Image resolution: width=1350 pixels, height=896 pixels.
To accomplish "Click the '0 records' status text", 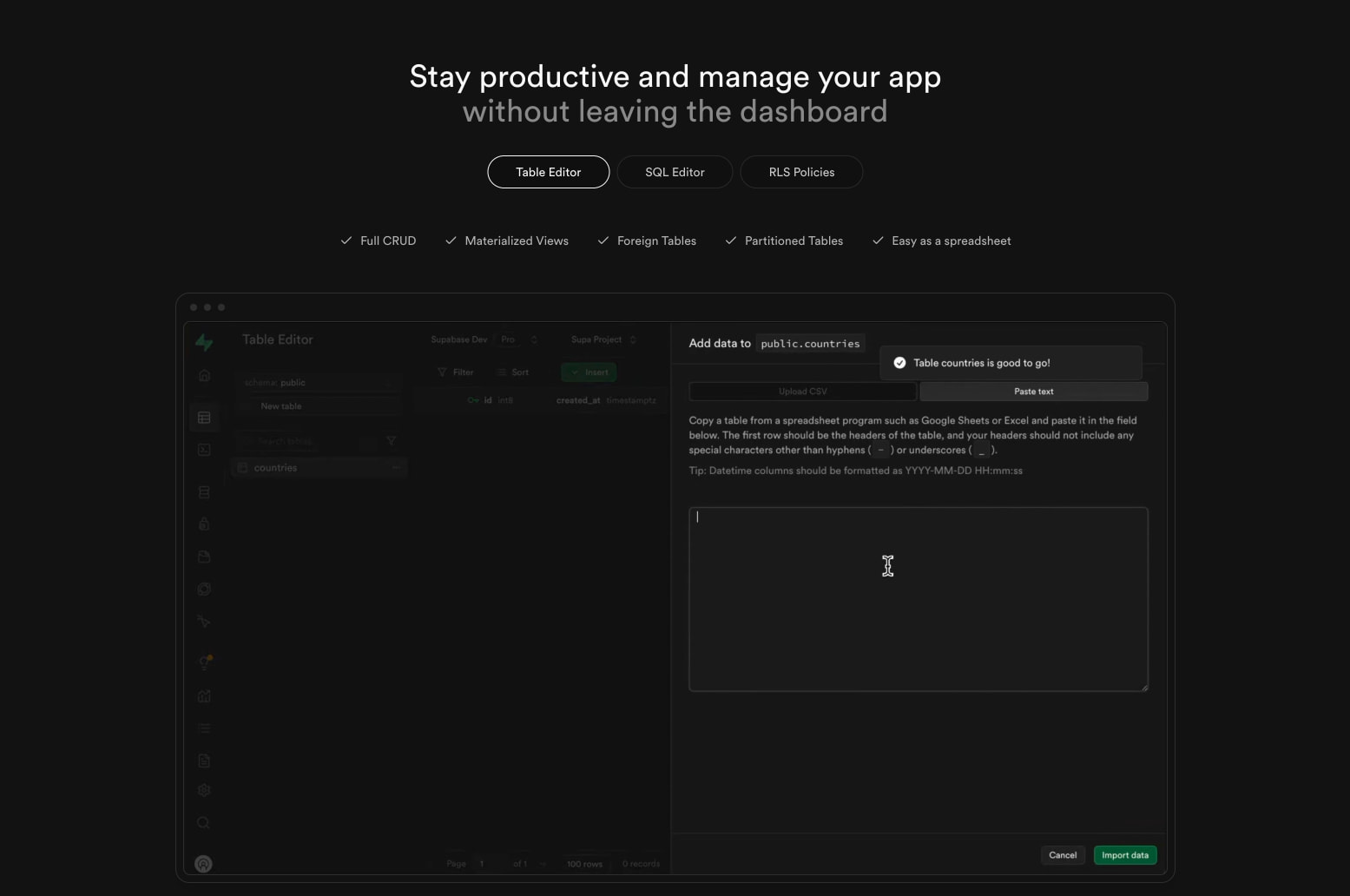I will click(x=641, y=864).
